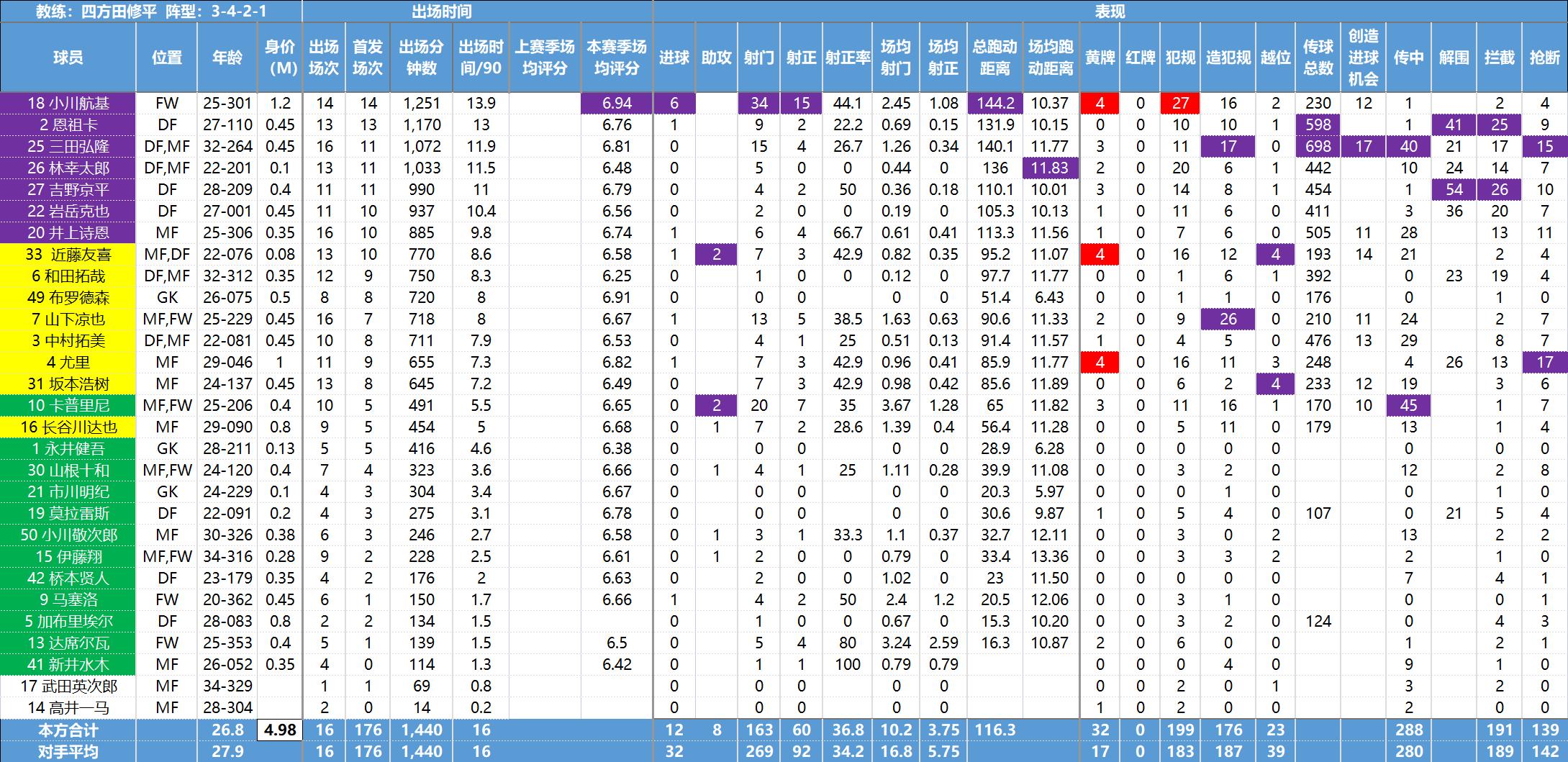Screen dimensions: 1568x762
Task: Select player name 9 马塞洛
Action: click(68, 599)
